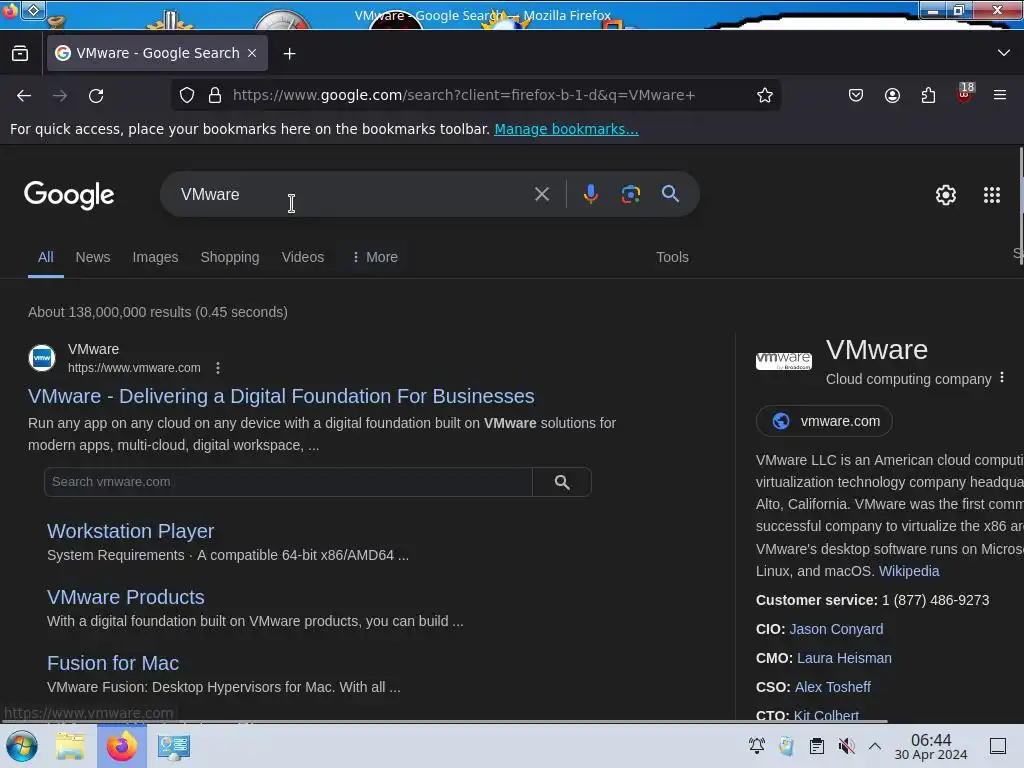Screen dimensions: 1024x768
Task: Click the Google logo
Action: tap(69, 195)
